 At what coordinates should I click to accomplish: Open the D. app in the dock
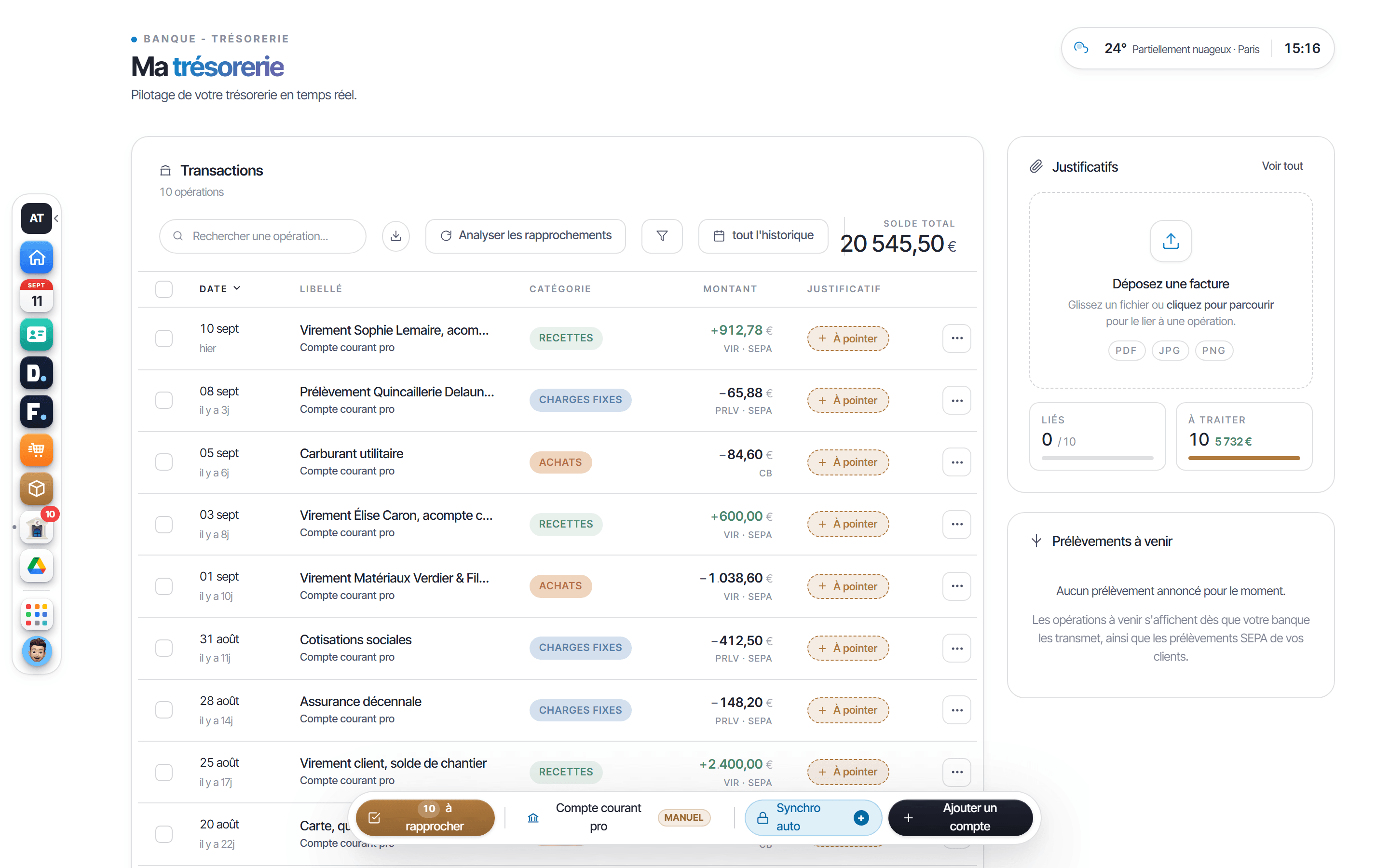(37, 373)
